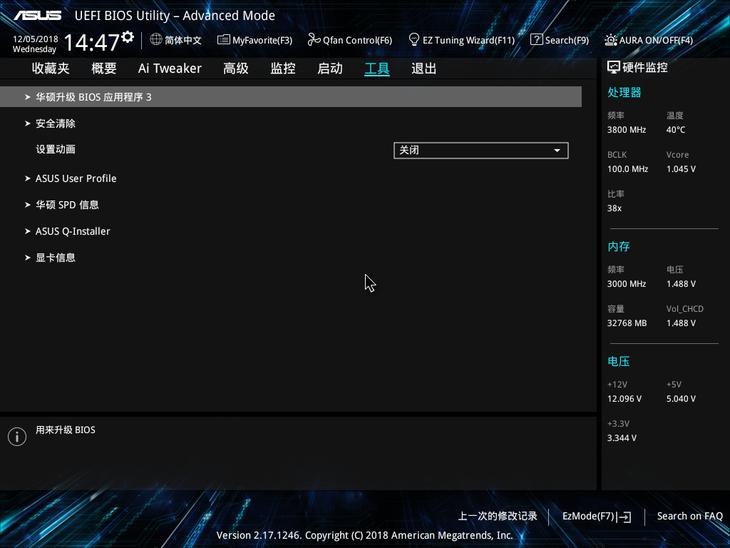Viewport: 730px width, 548px height.
Task: Toggle AURA ON/OFF light icon
Action: click(x=611, y=40)
